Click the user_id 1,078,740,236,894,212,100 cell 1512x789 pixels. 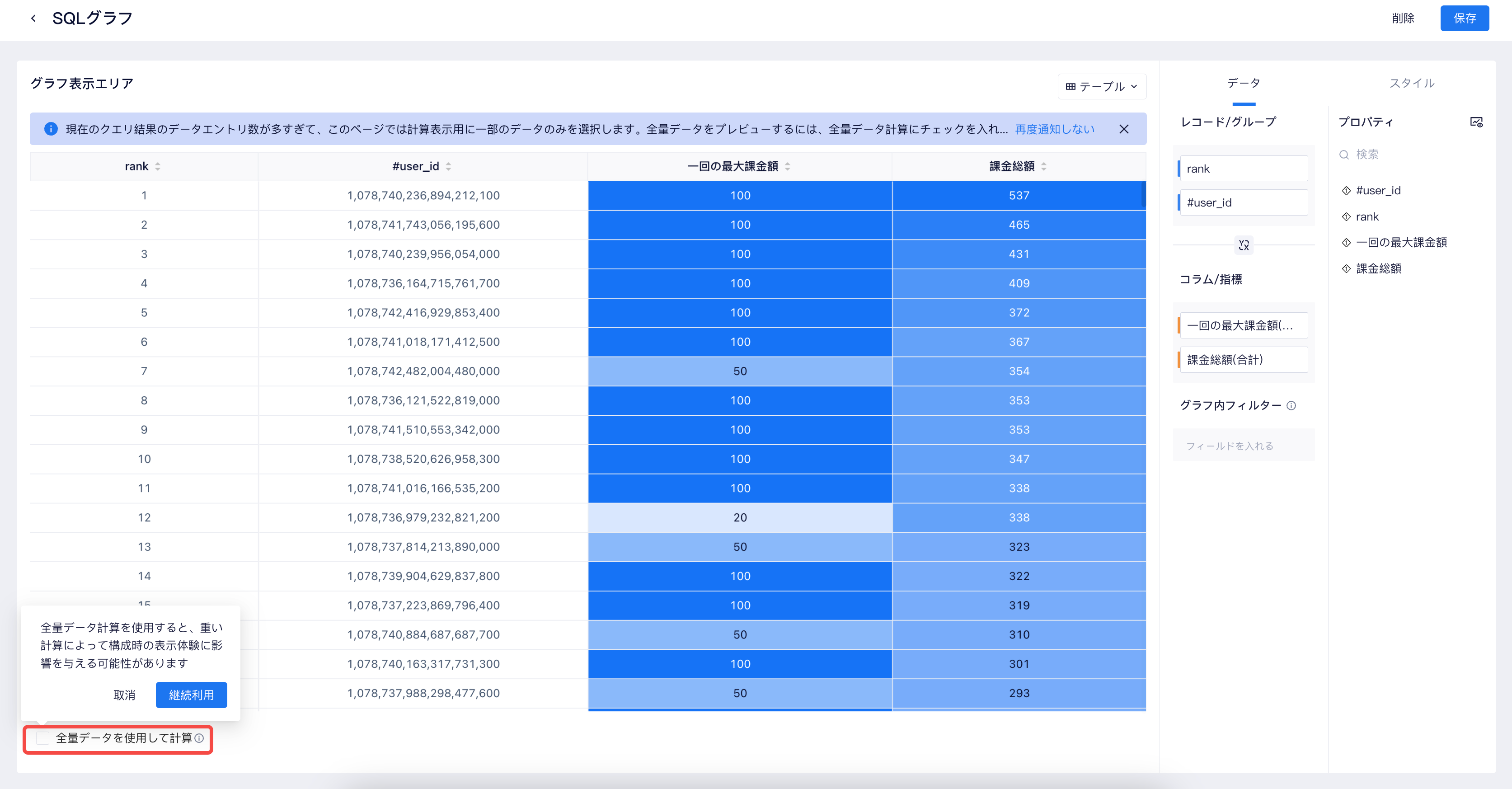coord(423,196)
